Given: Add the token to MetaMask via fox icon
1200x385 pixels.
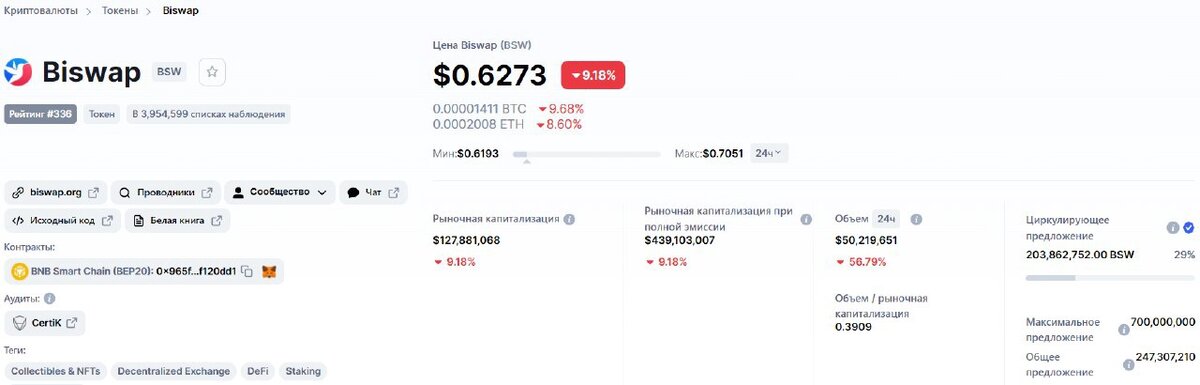Looking at the screenshot, I should pos(269,271).
